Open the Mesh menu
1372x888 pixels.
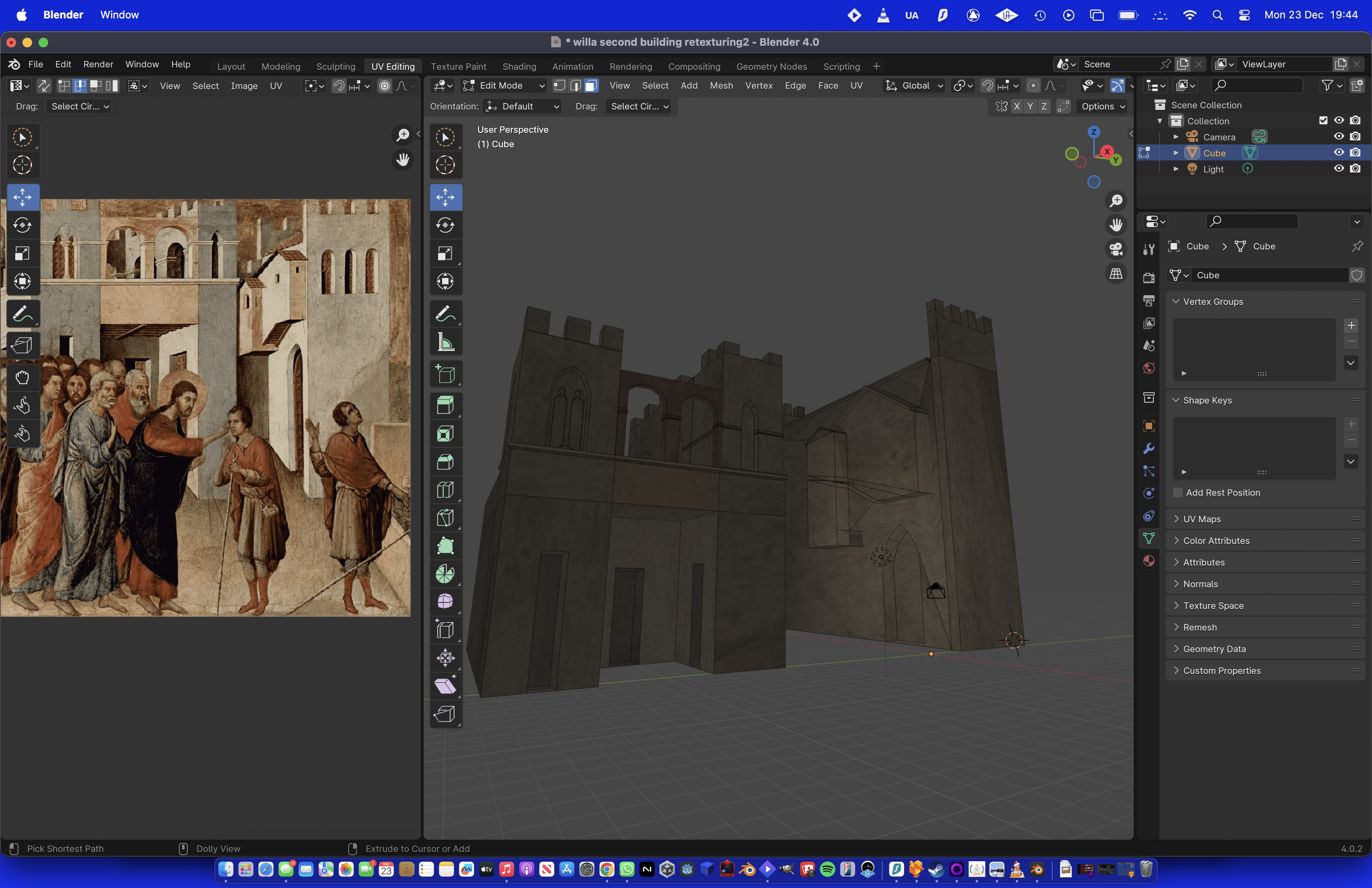point(721,85)
